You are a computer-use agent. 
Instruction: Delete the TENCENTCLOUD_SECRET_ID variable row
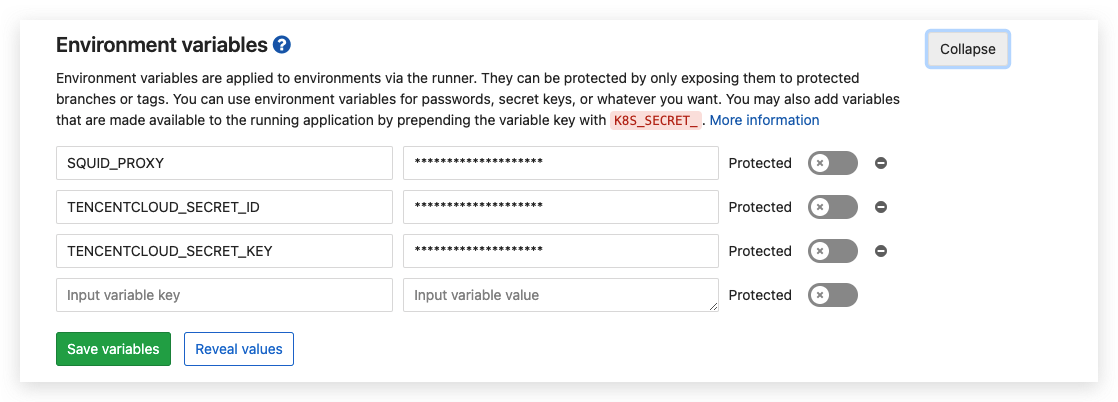coord(881,207)
